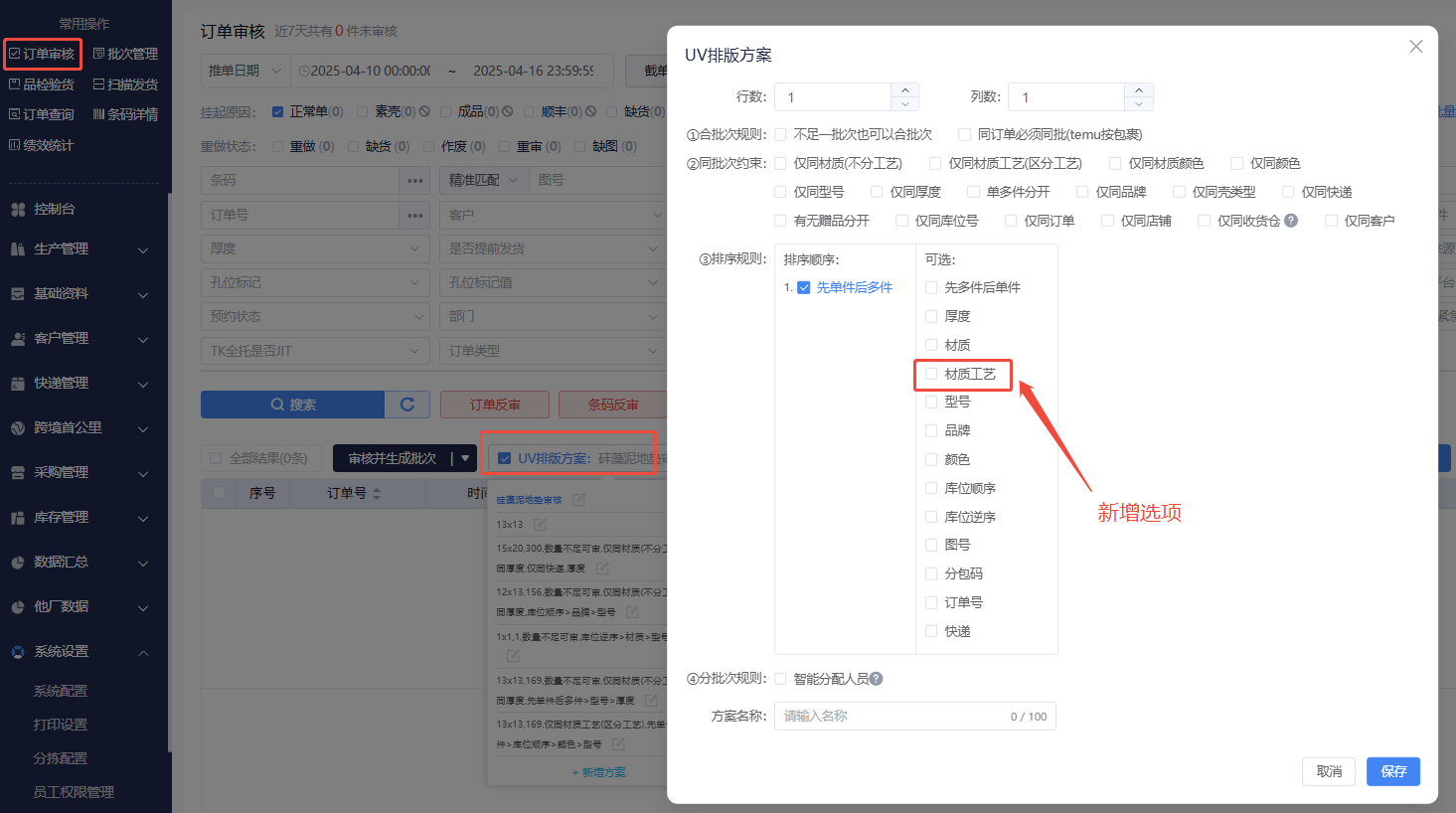Click the refresh icon next to 搜索

click(407, 405)
